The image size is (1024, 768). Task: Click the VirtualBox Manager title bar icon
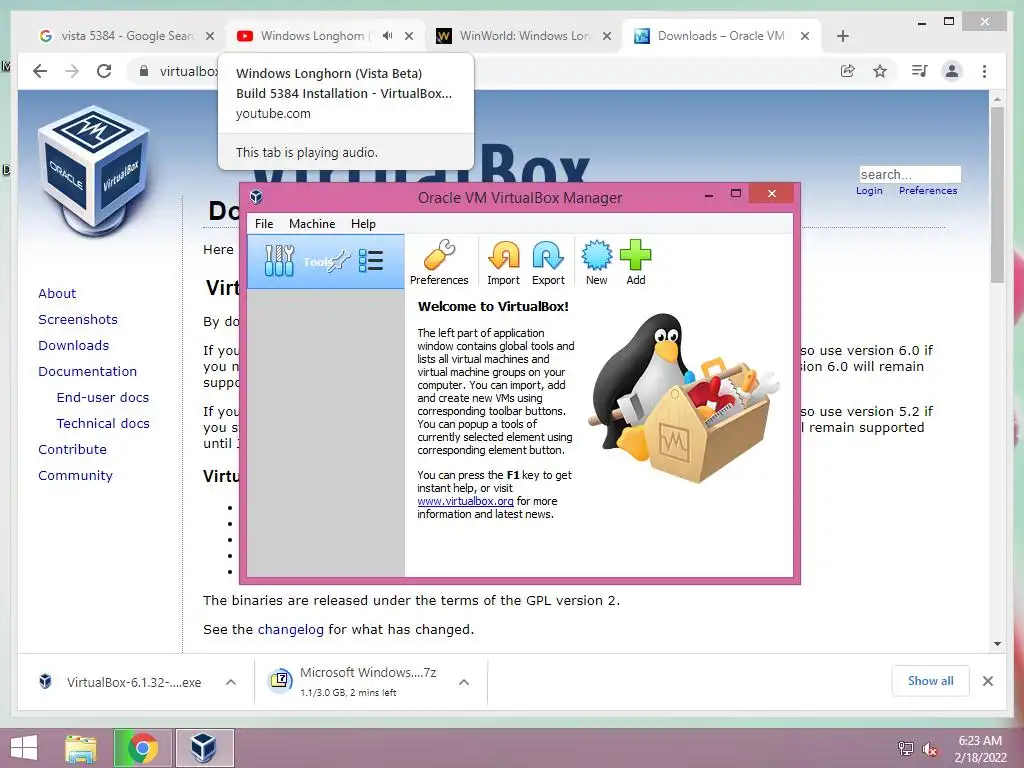coord(257,197)
